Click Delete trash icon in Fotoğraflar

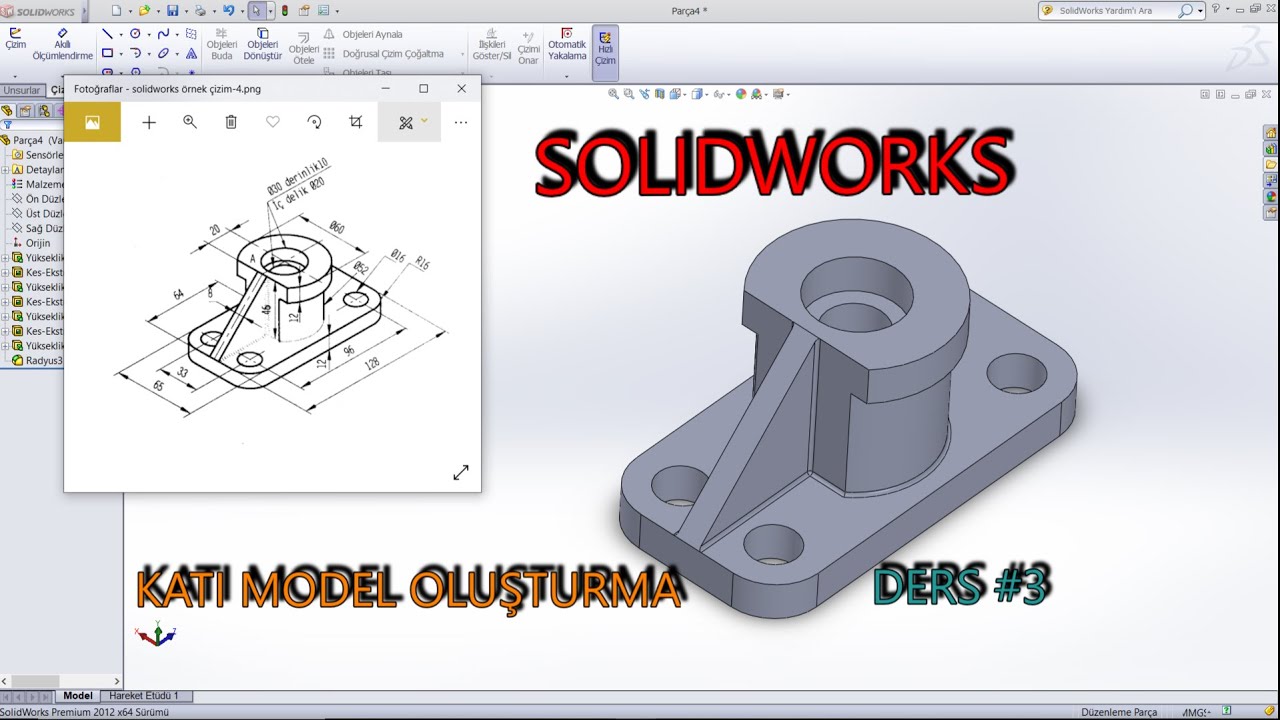click(x=231, y=122)
